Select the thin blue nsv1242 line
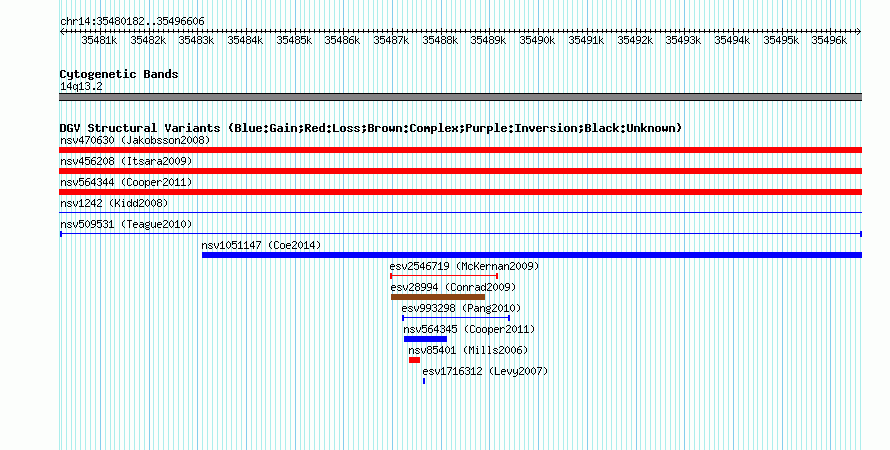The height and width of the screenshot is (450, 890). [460, 213]
